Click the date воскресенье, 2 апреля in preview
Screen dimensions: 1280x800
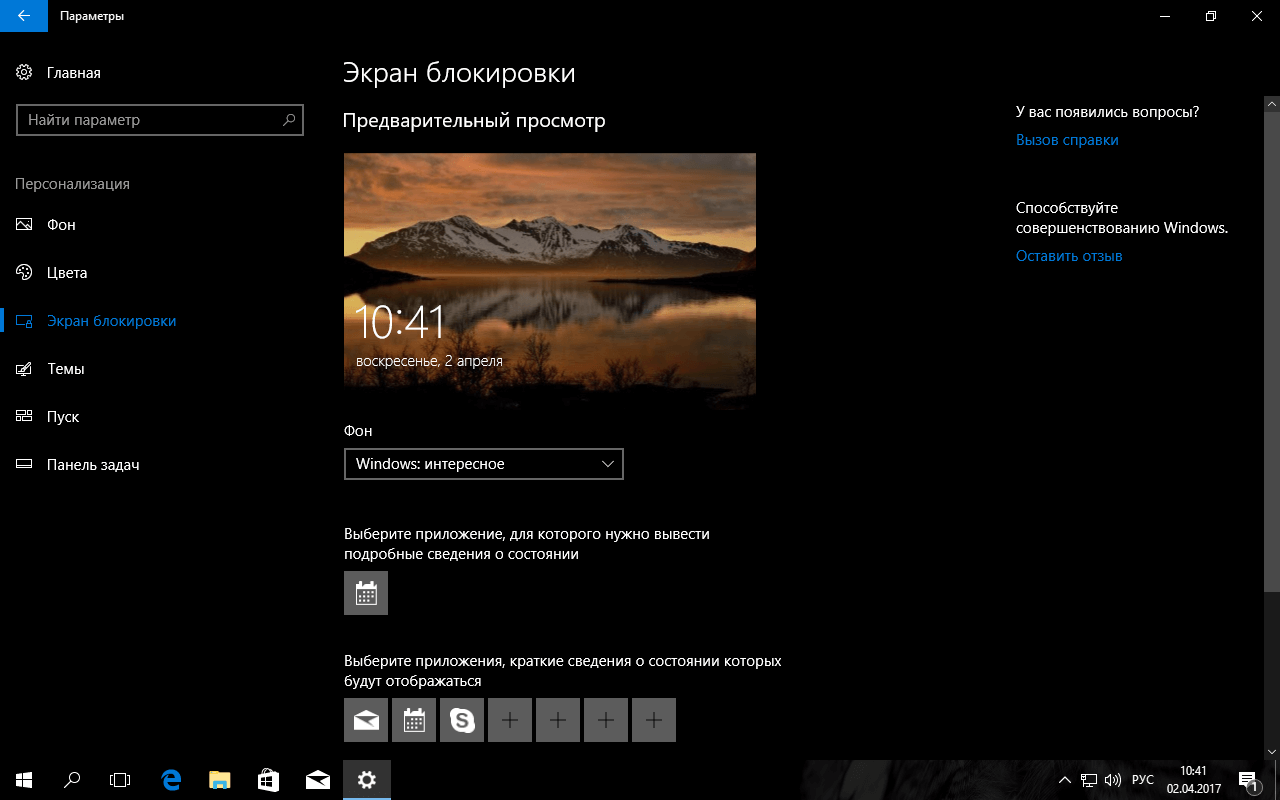point(429,360)
